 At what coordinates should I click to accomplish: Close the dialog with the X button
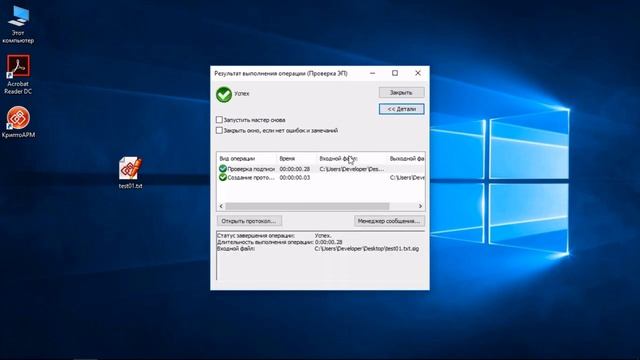click(418, 73)
